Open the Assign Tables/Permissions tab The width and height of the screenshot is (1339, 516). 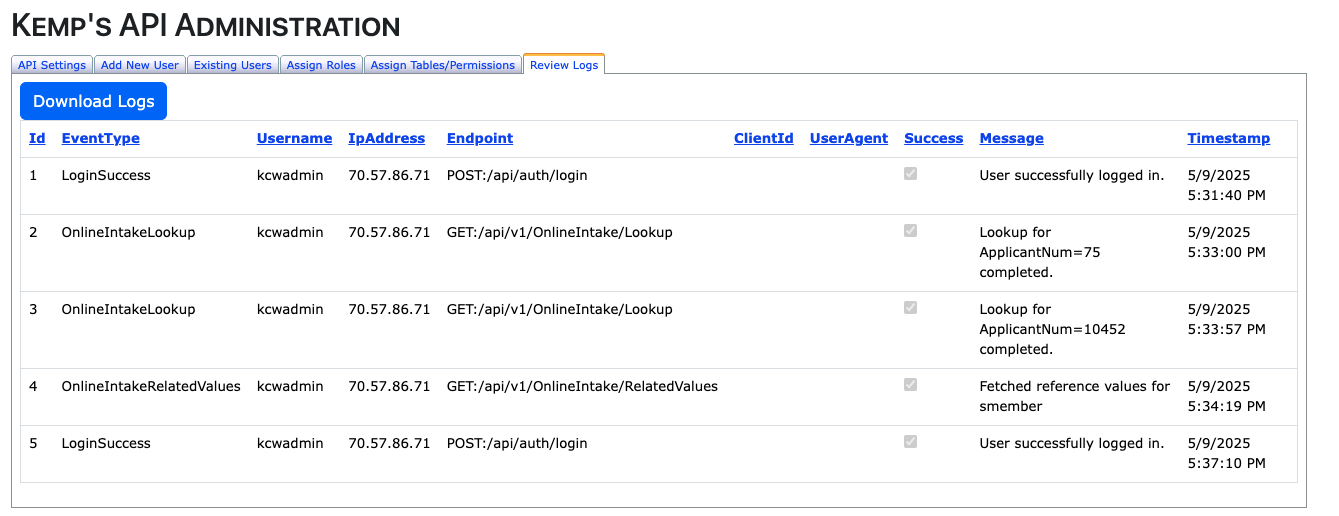442,65
